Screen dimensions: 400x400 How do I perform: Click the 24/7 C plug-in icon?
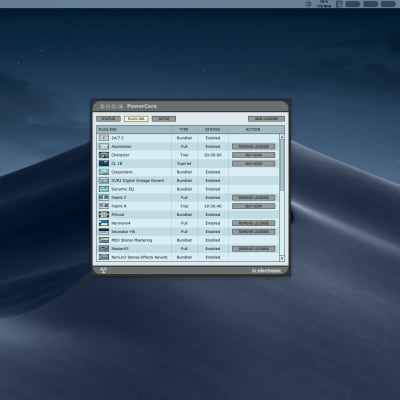pos(104,138)
